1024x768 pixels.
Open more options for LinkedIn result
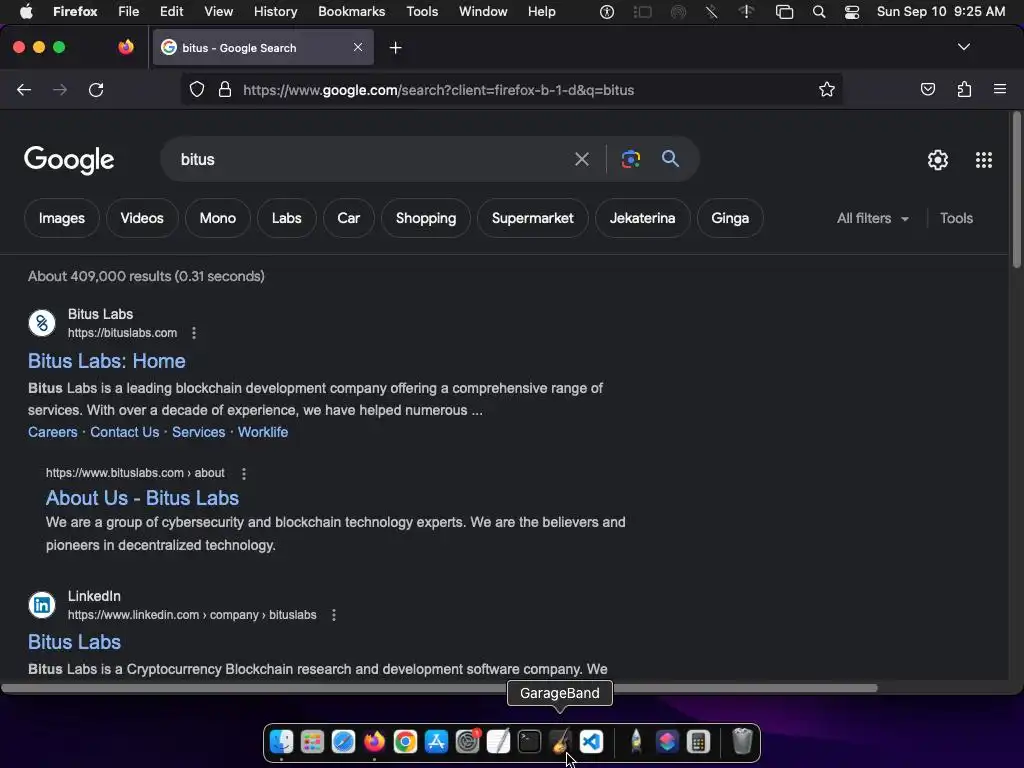click(334, 615)
